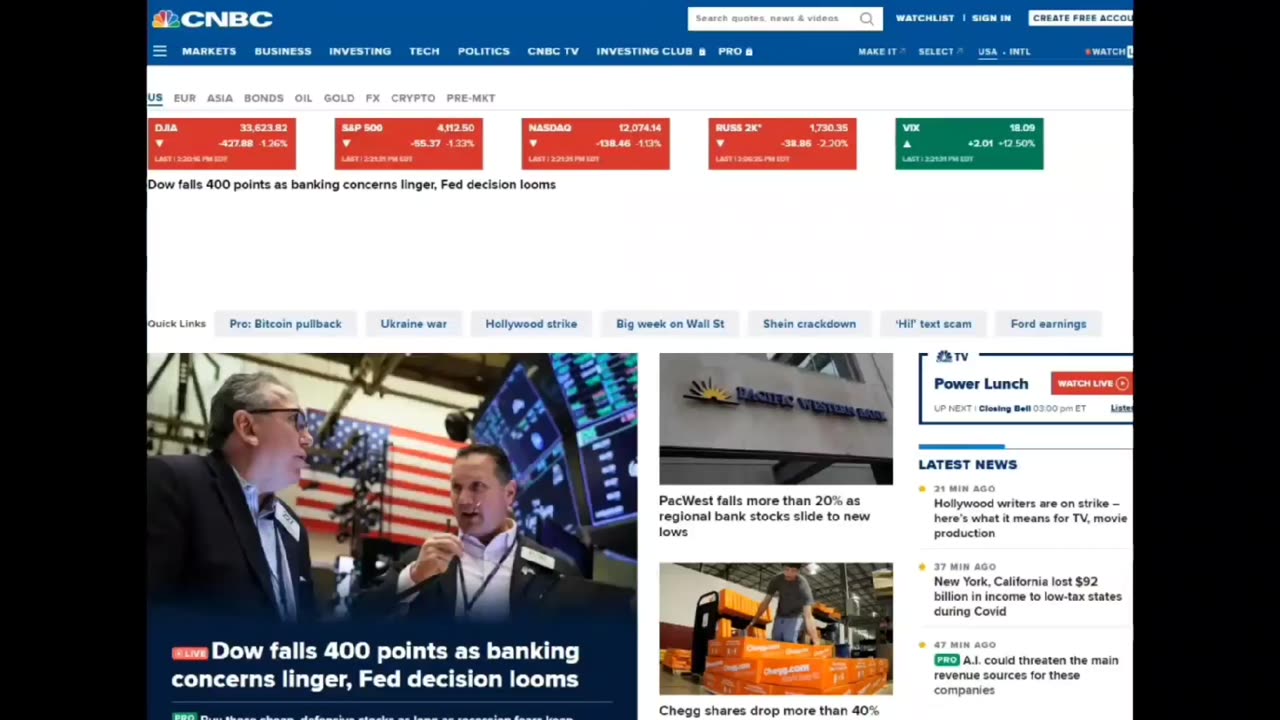
Task: Click Chegg shares drop headline
Action: 769,711
